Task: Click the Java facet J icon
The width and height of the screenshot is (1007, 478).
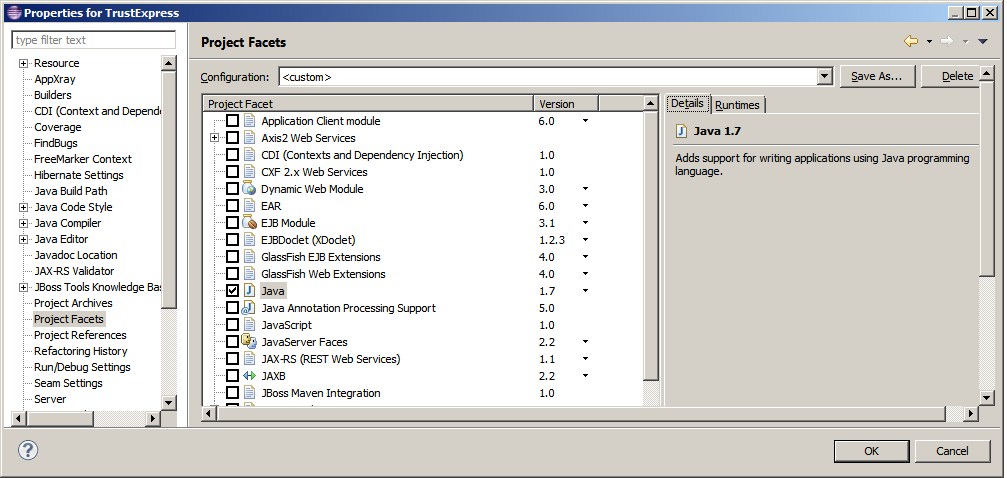Action: 250,291
